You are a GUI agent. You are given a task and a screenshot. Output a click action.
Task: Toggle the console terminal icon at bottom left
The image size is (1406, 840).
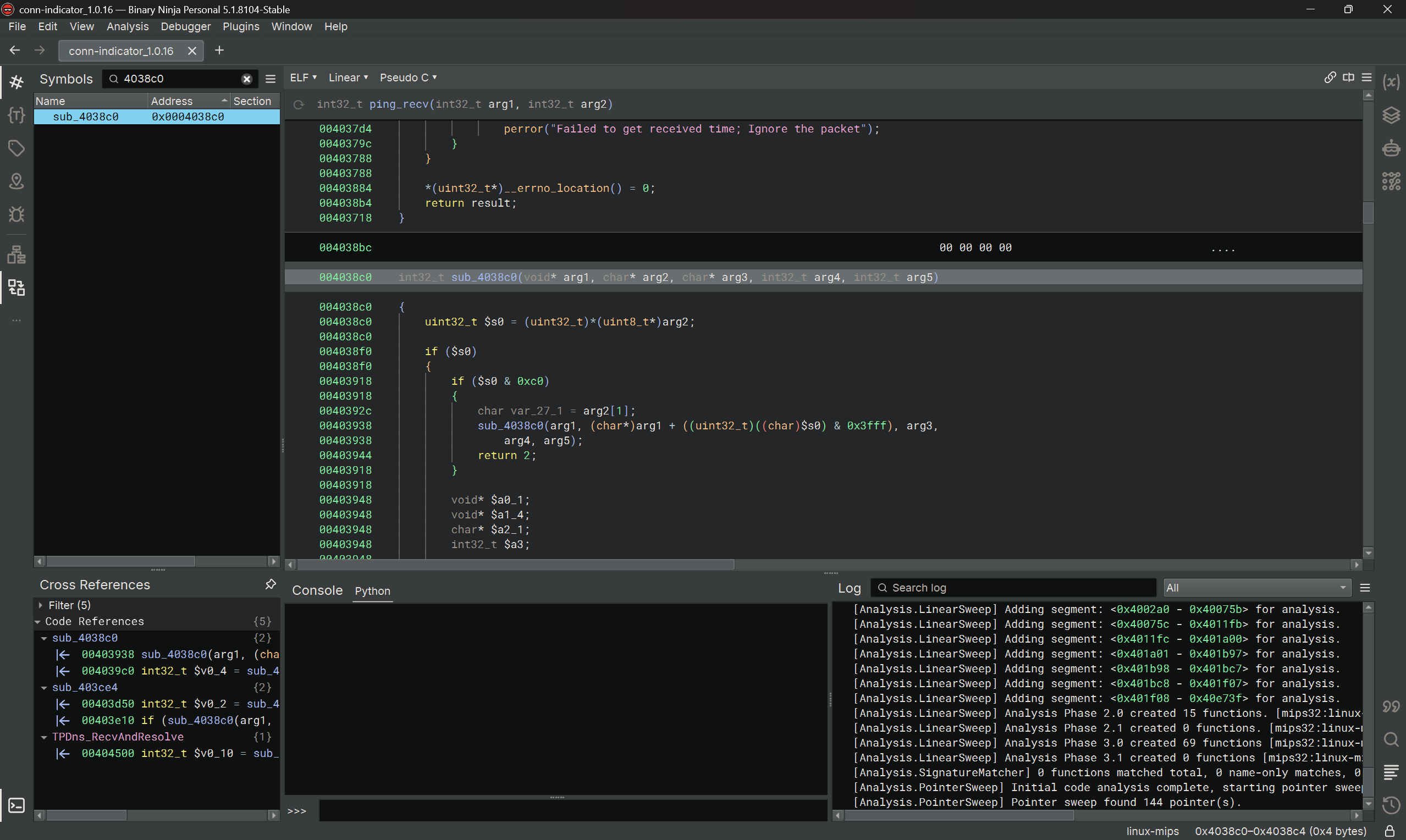tap(16, 805)
